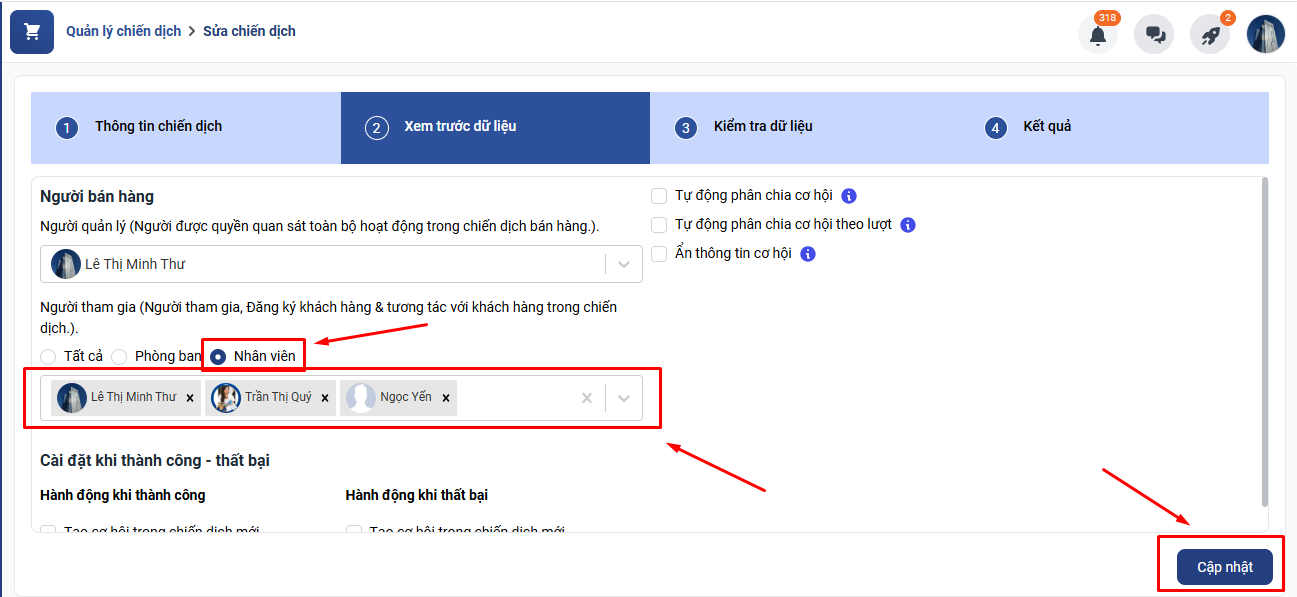
Task: Click the shopping cart app icon
Action: pyautogui.click(x=32, y=32)
